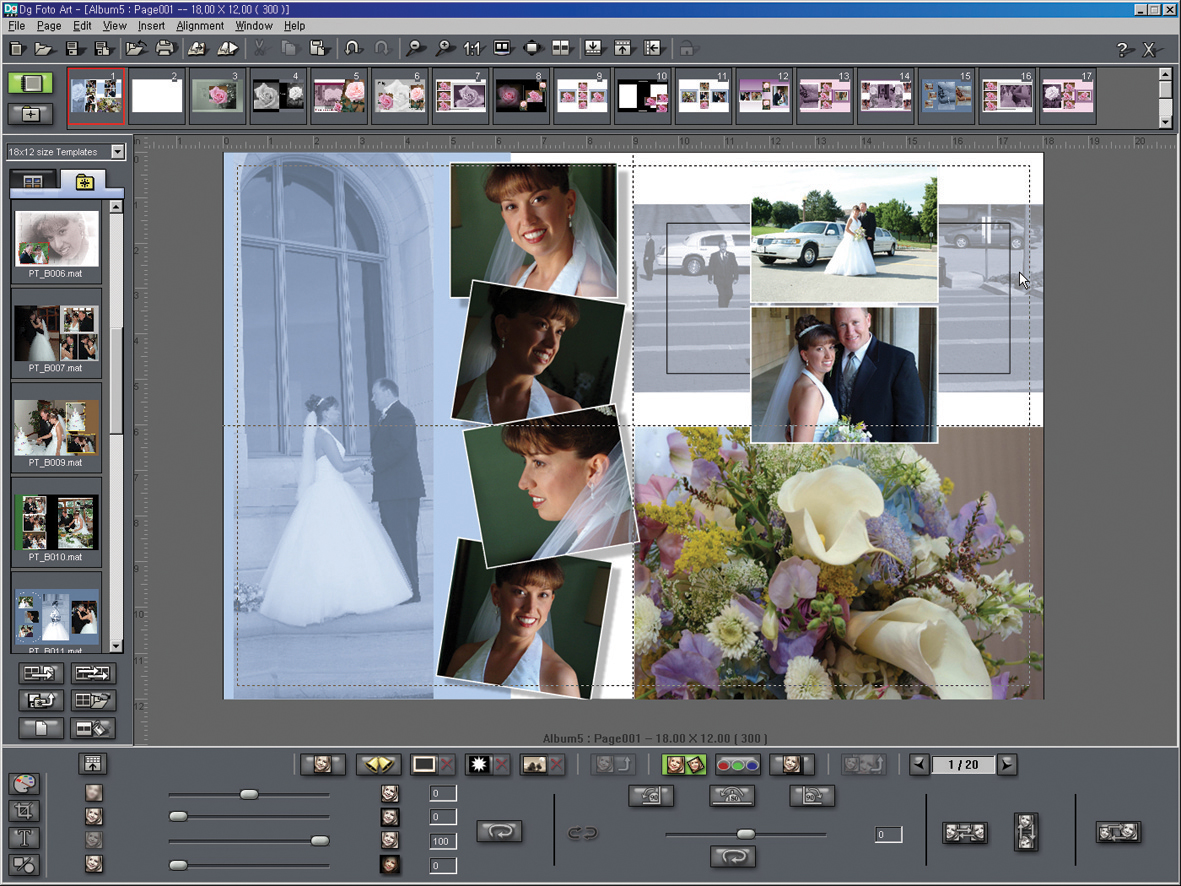This screenshot has width=1181, height=886.
Task: Select the PT_B007.mat template
Action: [x=56, y=333]
